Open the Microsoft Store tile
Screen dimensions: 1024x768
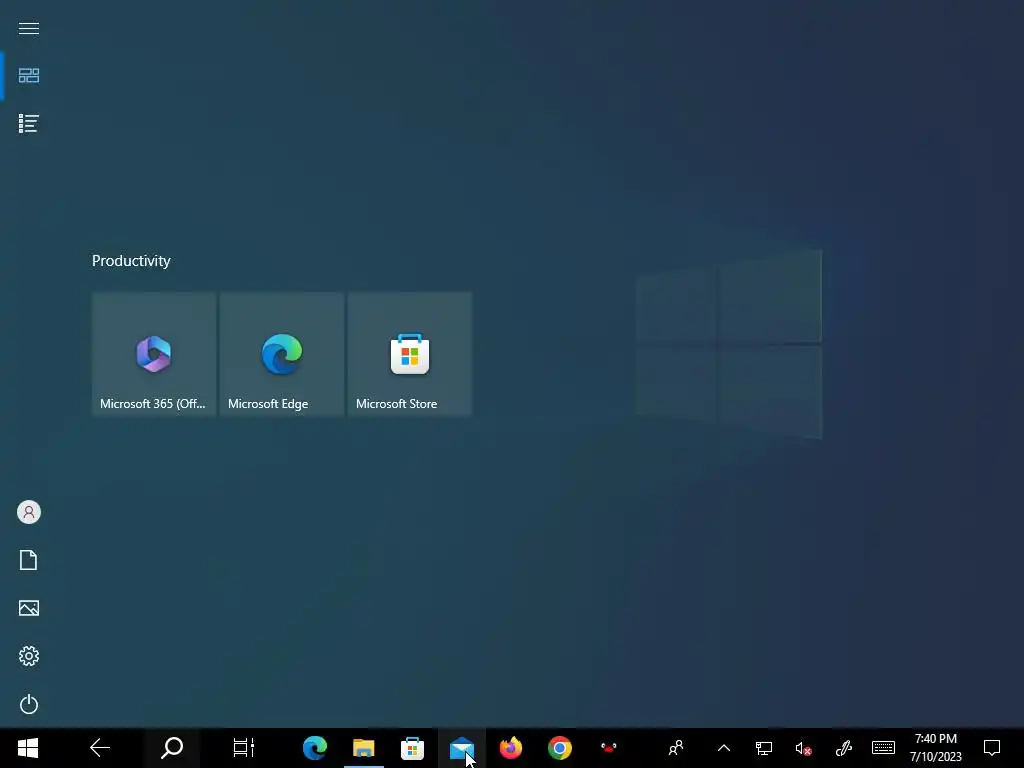[410, 354]
